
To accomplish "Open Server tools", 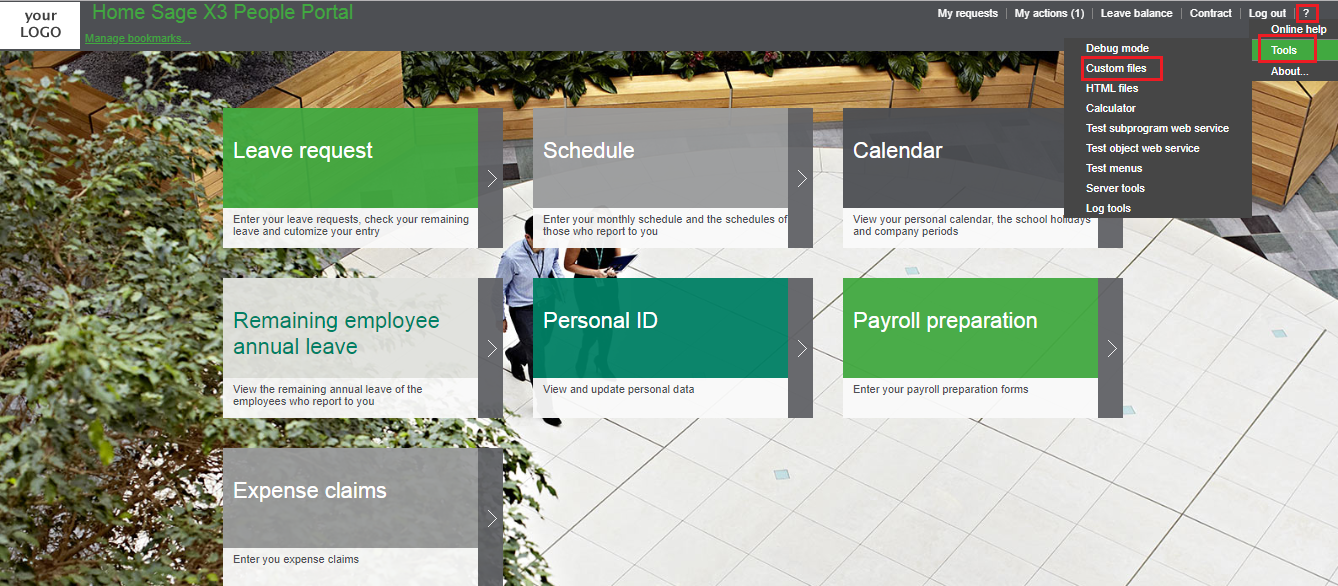I will tap(1115, 188).
